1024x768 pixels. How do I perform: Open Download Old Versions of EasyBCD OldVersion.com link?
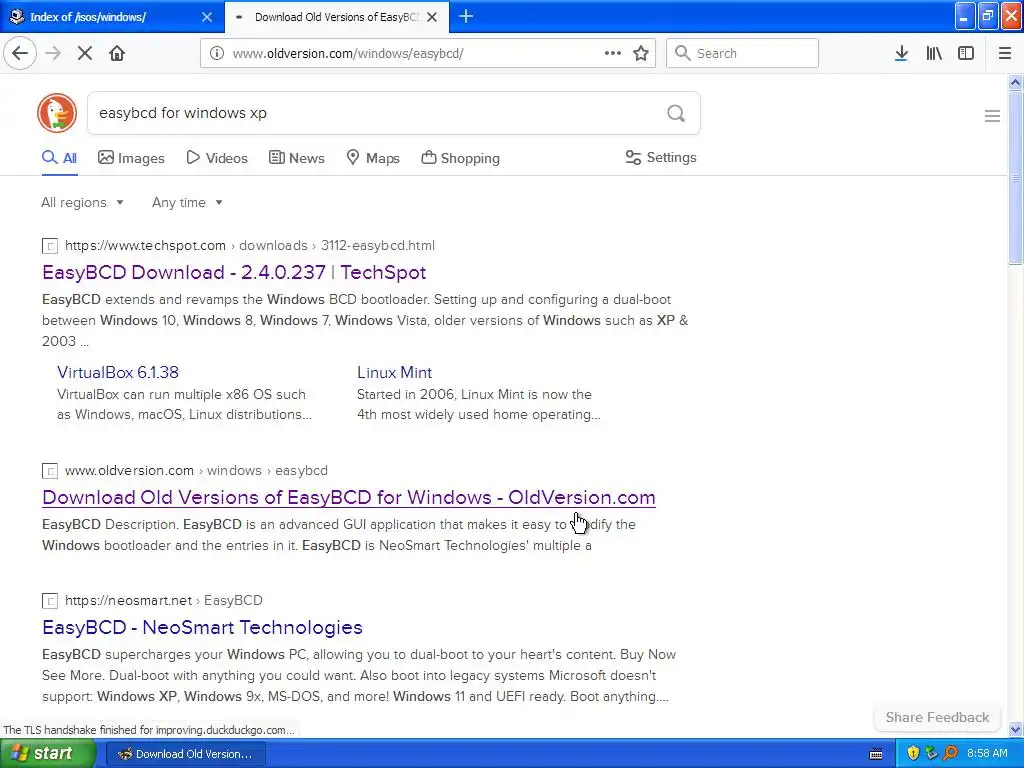point(349,497)
